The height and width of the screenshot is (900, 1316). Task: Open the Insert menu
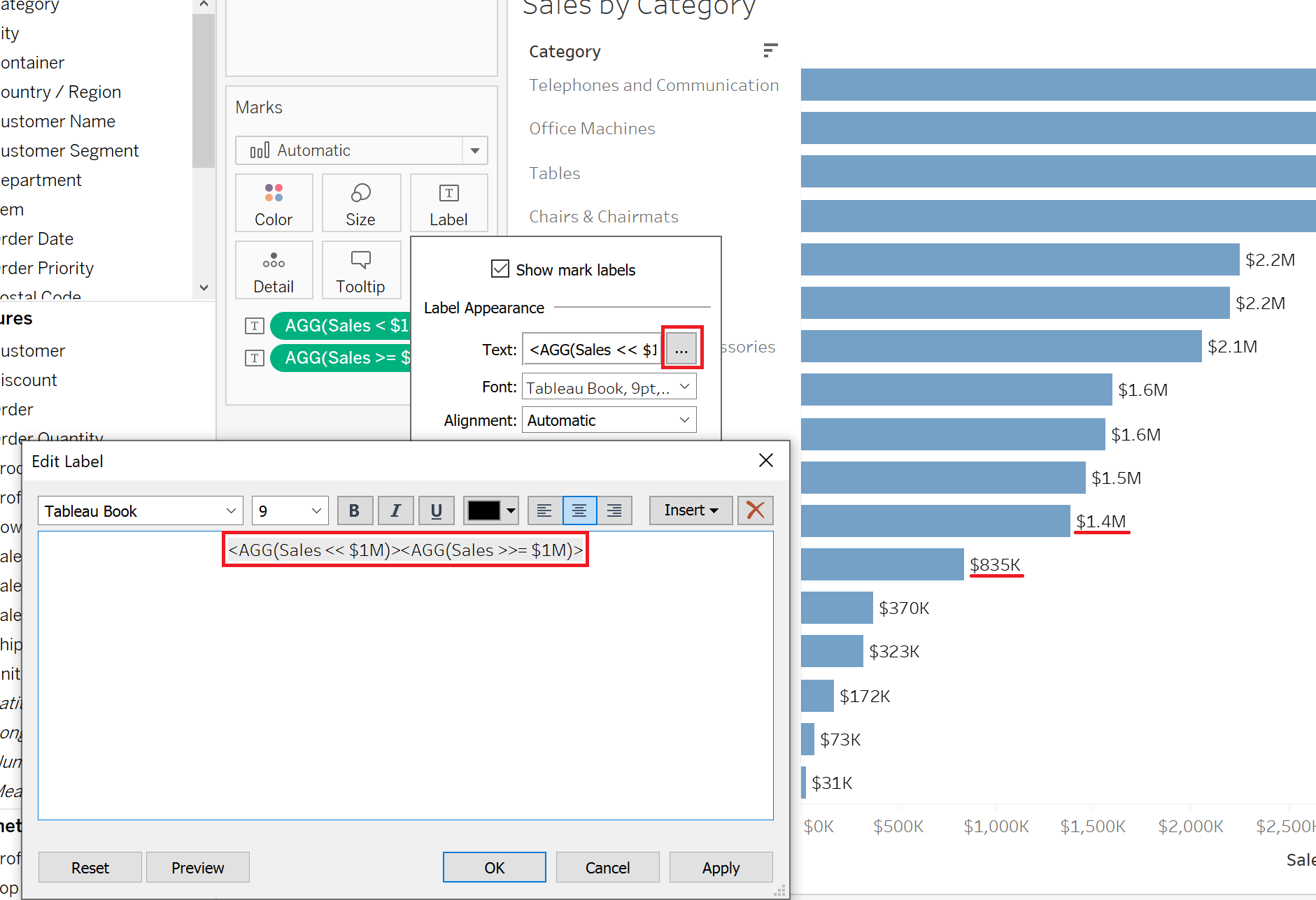click(x=691, y=510)
